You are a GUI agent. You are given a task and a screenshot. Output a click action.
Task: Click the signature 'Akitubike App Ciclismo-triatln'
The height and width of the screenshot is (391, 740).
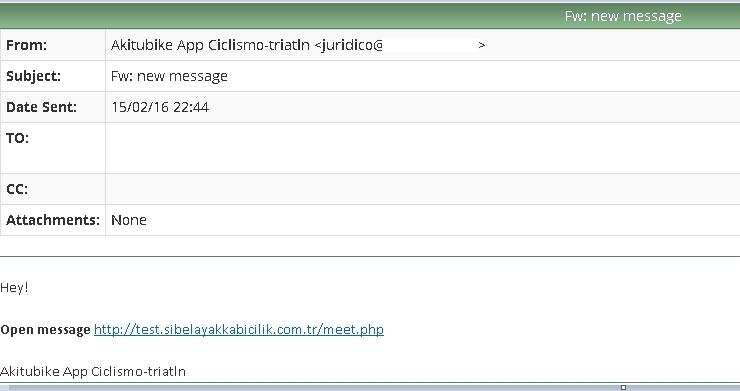click(x=93, y=372)
